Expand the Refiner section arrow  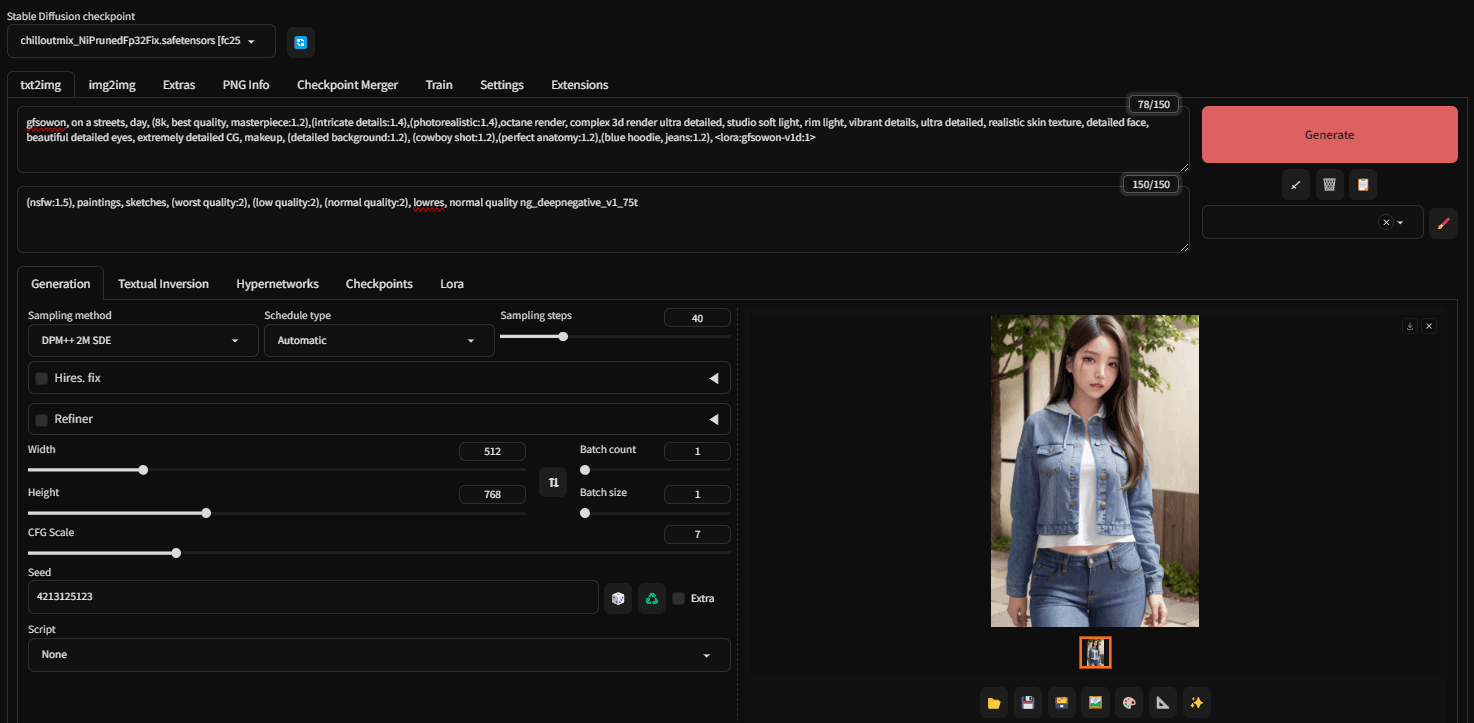714,420
